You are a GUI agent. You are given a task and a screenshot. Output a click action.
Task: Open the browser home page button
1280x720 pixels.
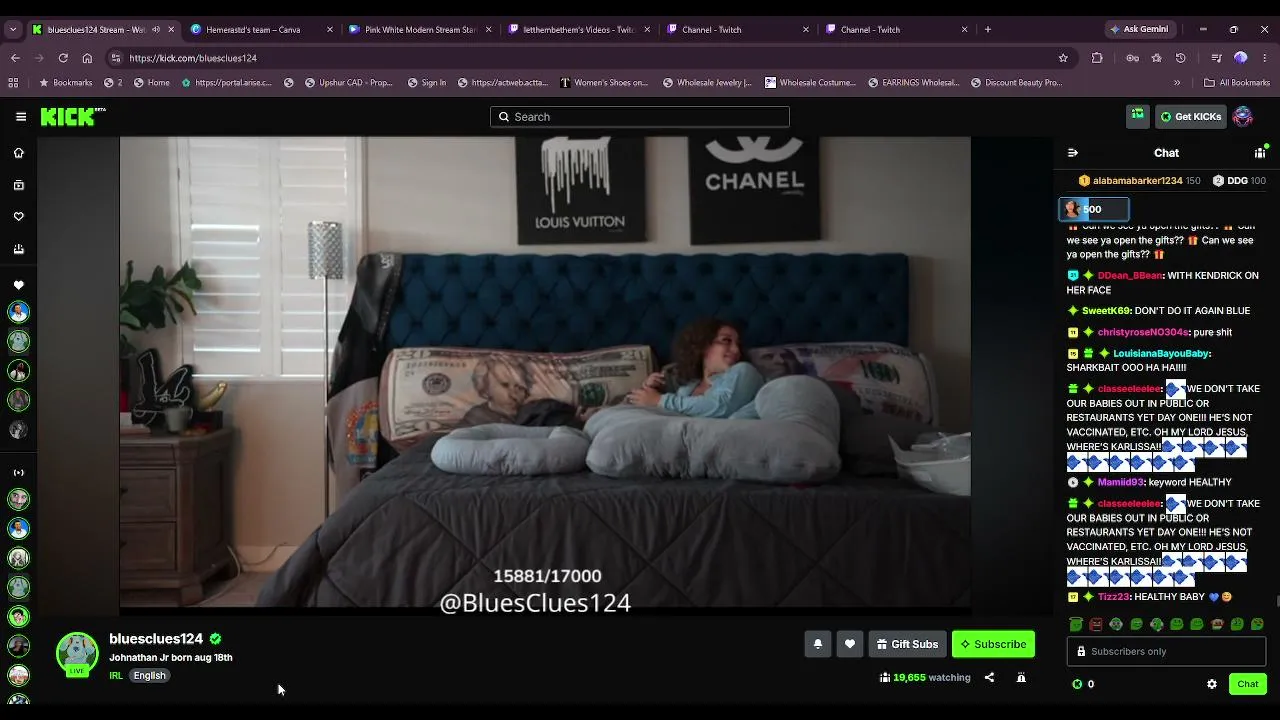pos(87,58)
